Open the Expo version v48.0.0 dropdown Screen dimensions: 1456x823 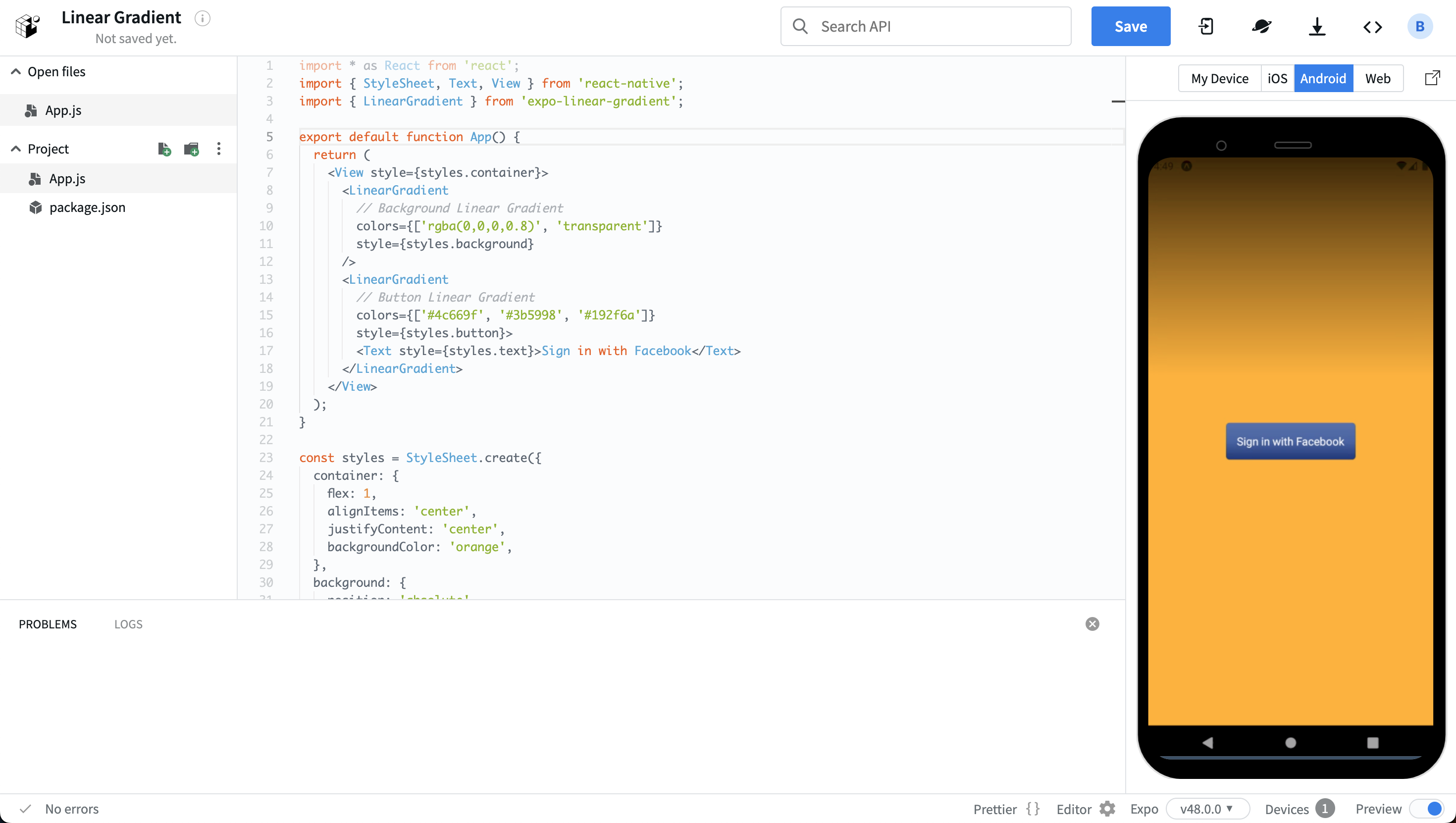(1208, 808)
